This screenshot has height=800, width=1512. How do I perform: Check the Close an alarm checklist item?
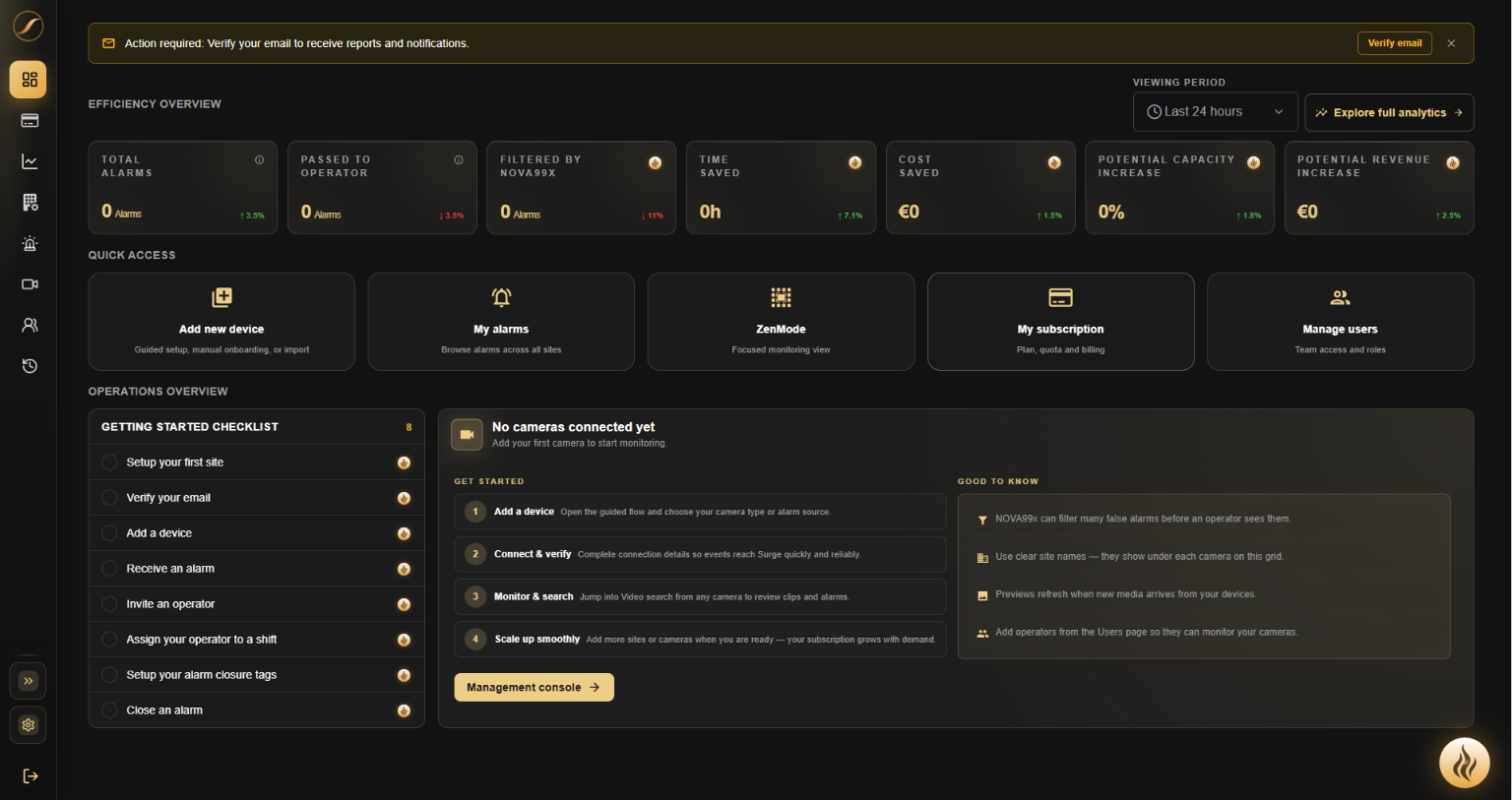pyautogui.click(x=109, y=710)
